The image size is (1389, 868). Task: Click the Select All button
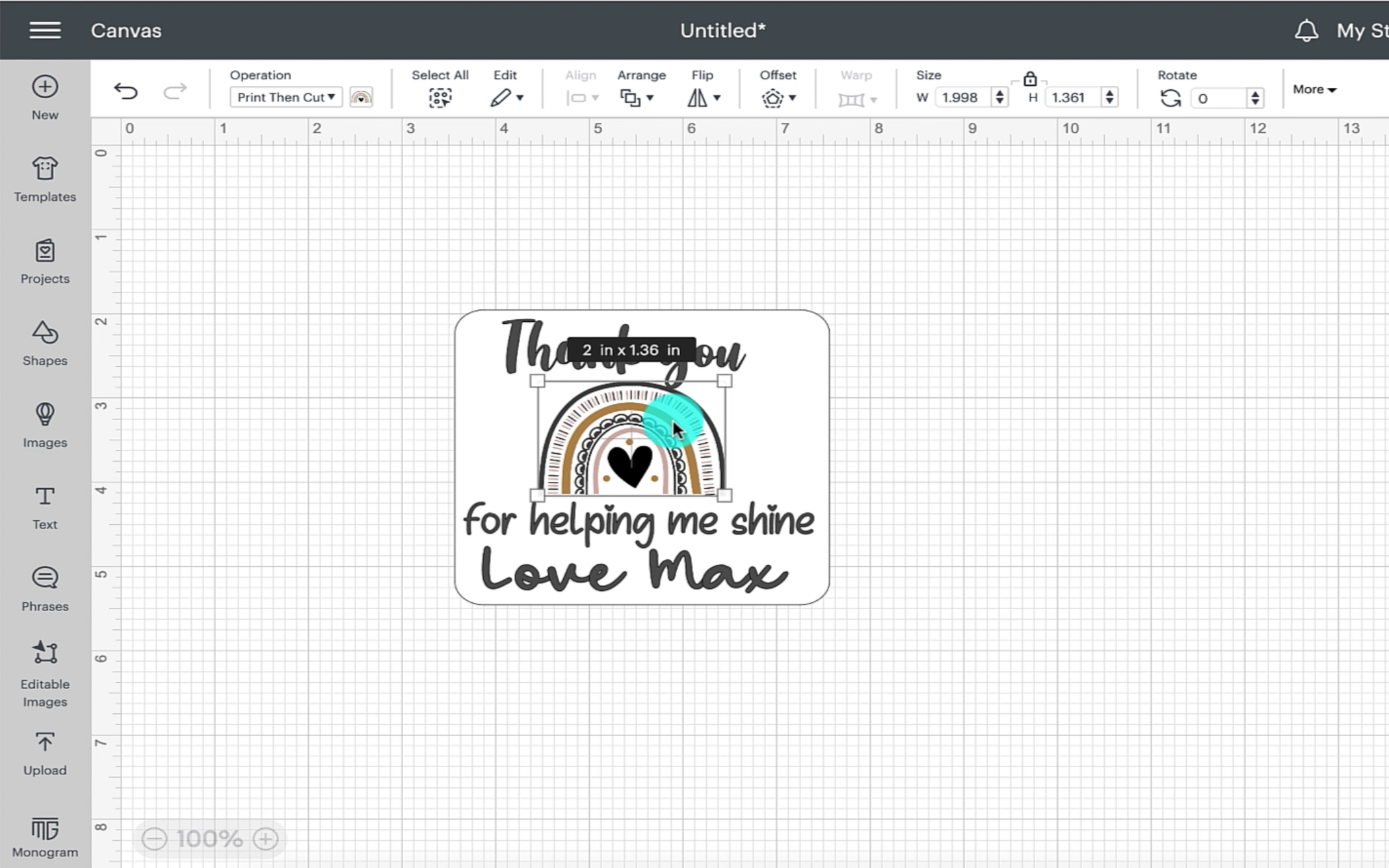pos(440,98)
